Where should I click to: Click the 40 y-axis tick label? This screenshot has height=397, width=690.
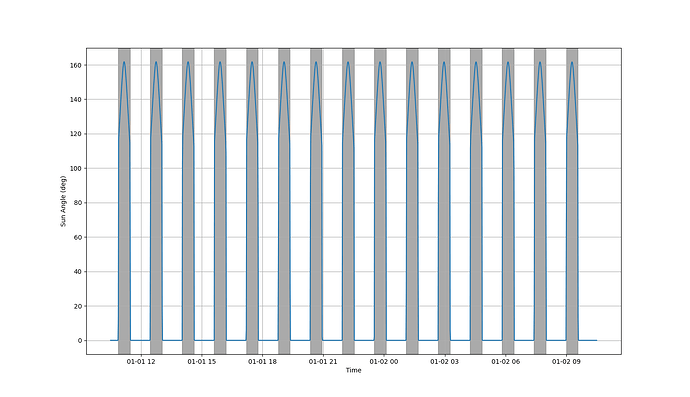tap(78, 272)
